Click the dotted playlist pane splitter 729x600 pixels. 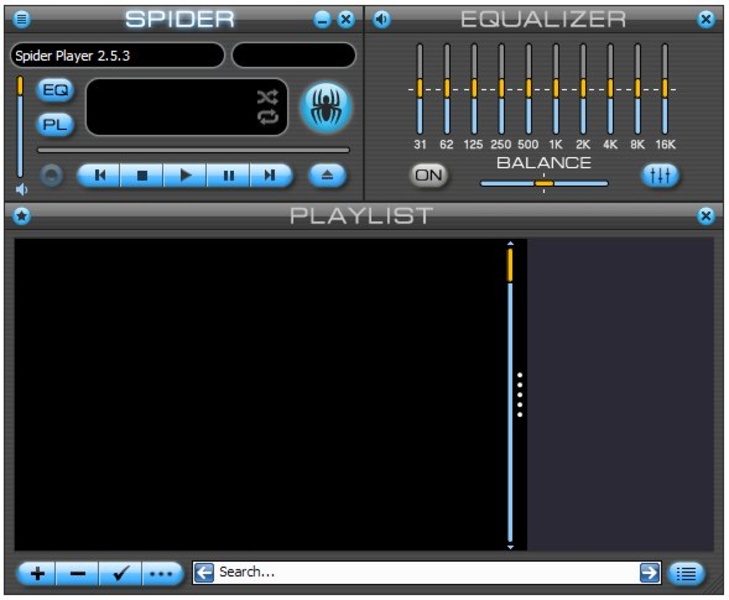[520, 395]
